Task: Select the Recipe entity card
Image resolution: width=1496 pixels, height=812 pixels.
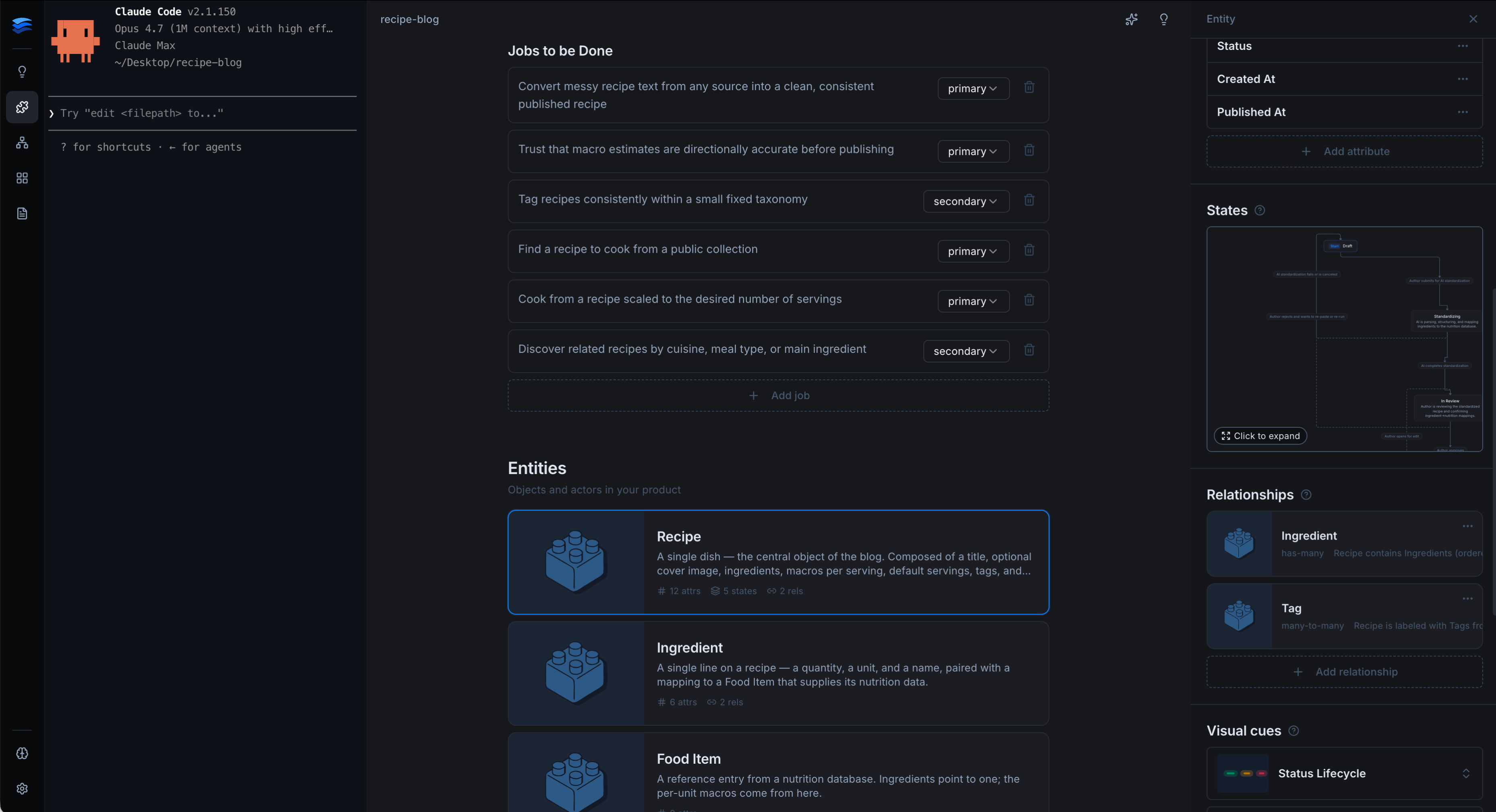Action: click(778, 562)
